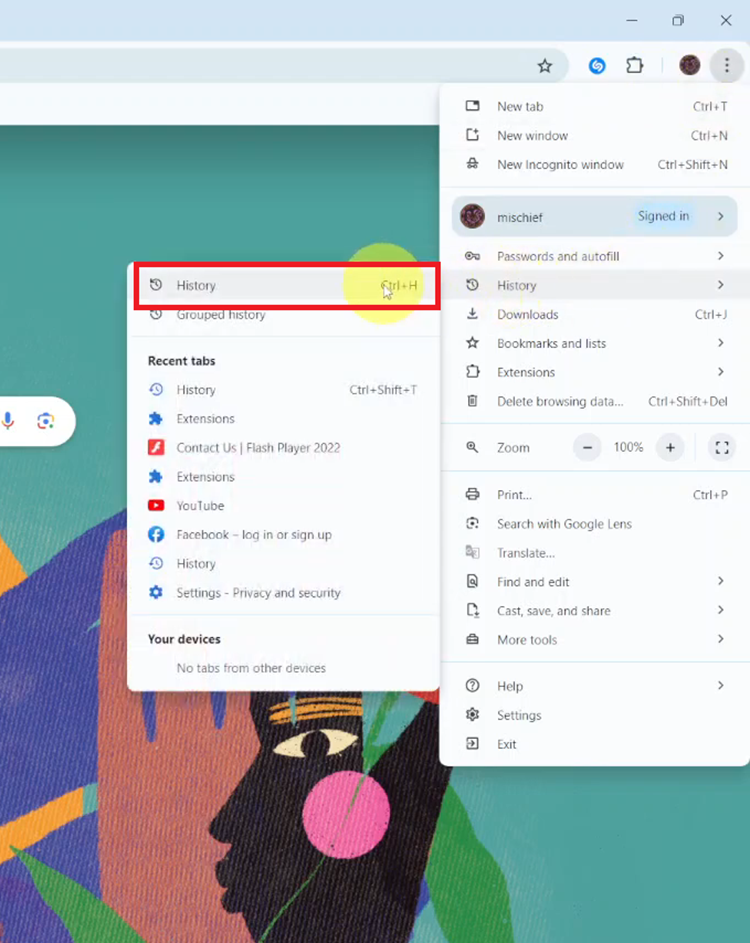Expand Bookmarks and lists submenu

coord(595,343)
